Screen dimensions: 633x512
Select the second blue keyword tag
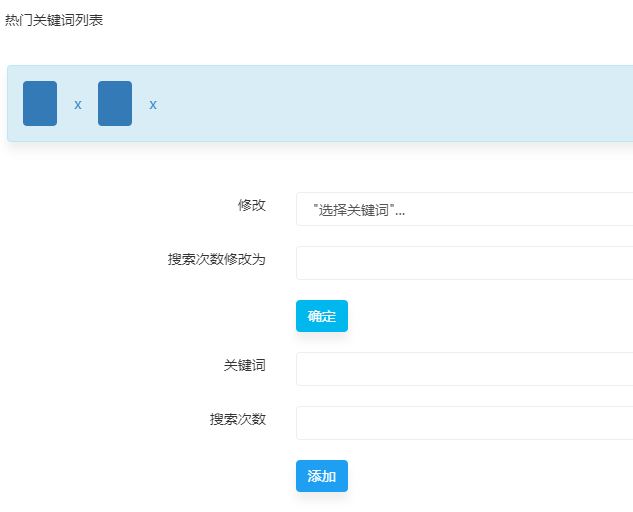pos(115,103)
